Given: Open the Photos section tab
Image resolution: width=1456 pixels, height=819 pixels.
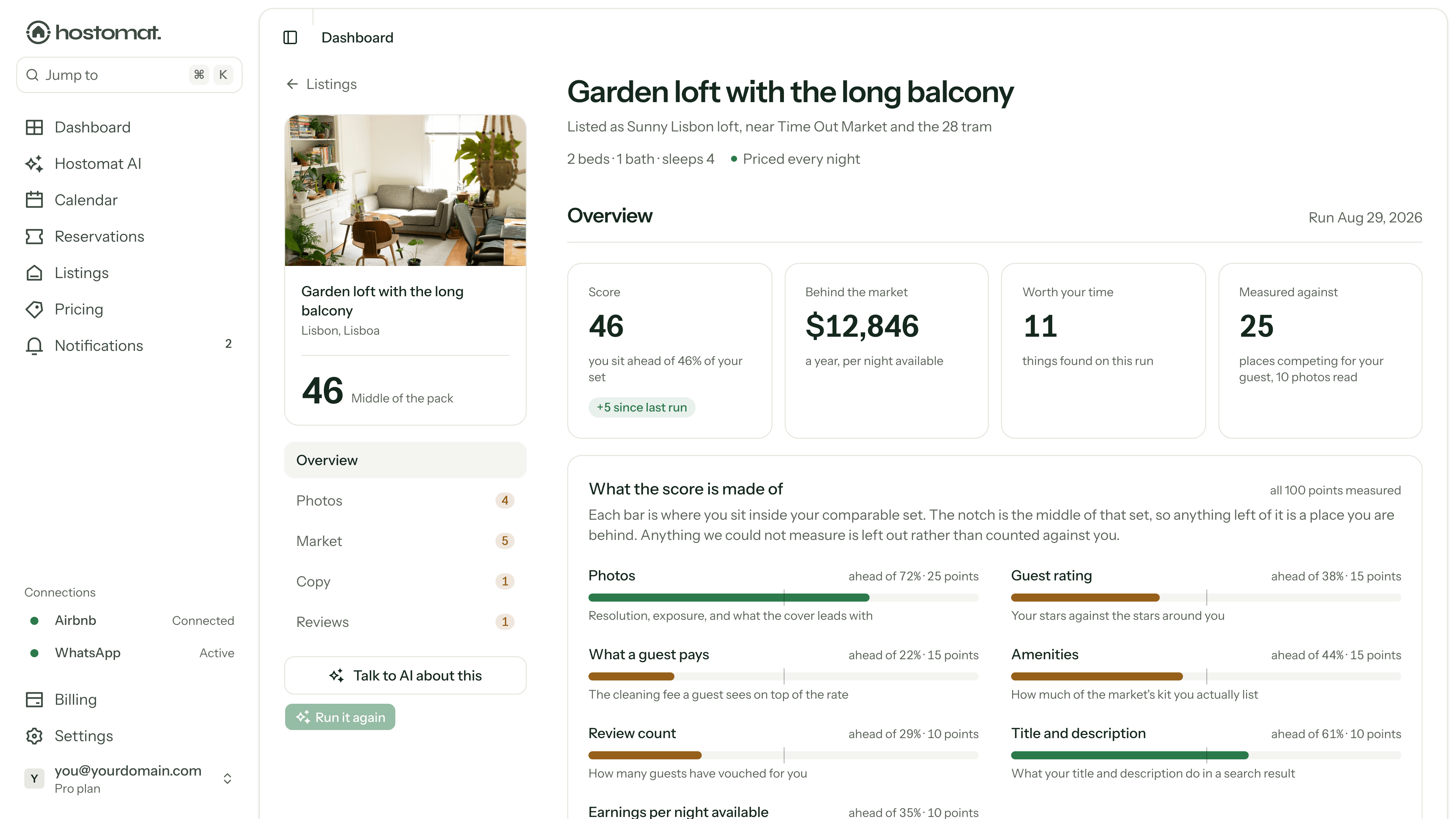Looking at the screenshot, I should [x=405, y=500].
